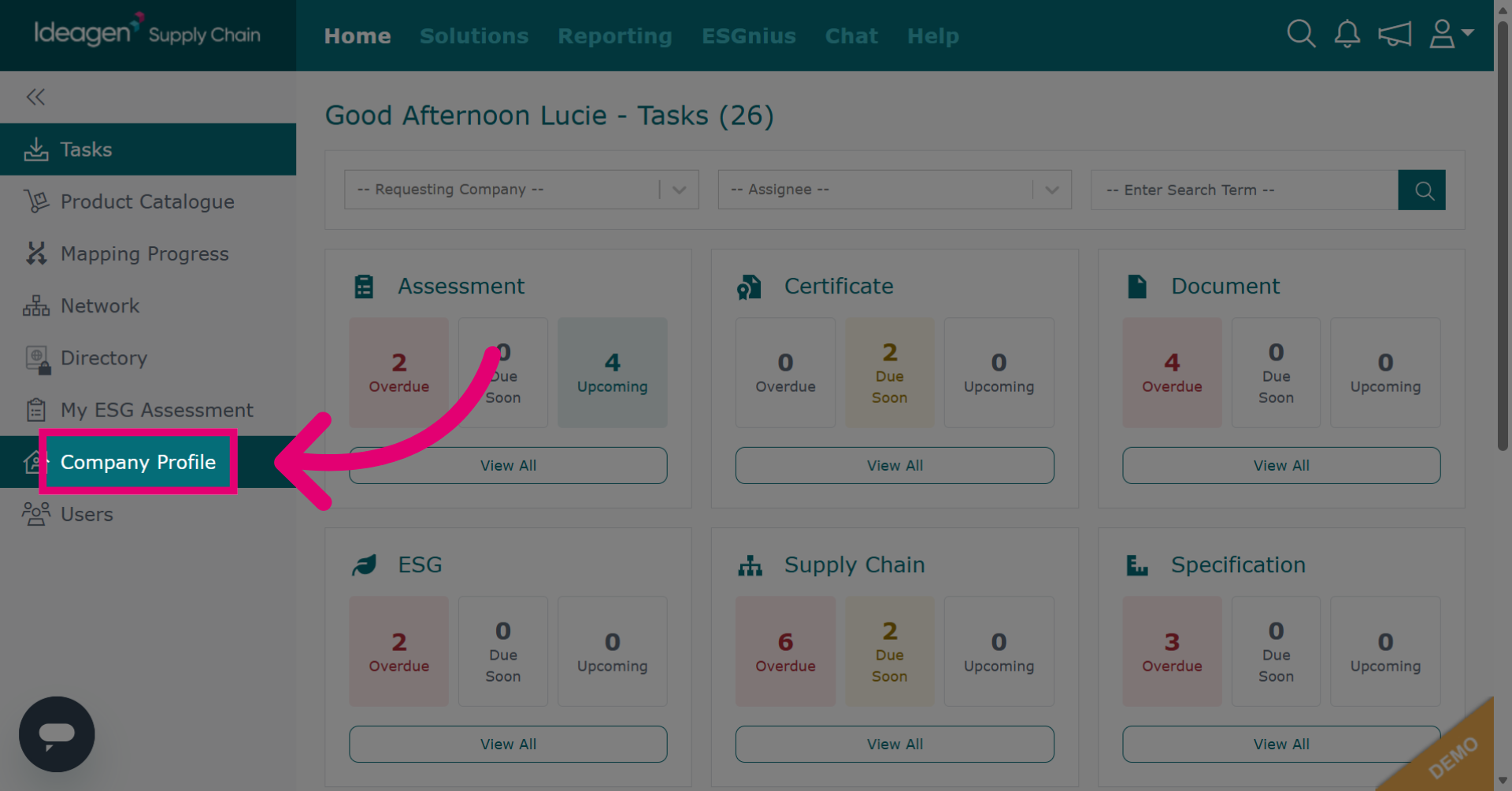Click View All under ESG
Viewport: 1512px width, 791px height.
coord(508,744)
